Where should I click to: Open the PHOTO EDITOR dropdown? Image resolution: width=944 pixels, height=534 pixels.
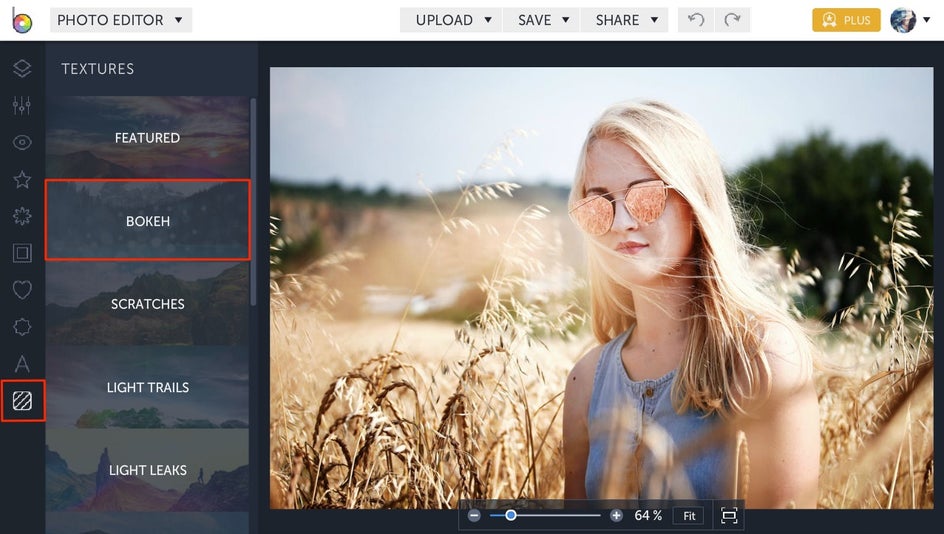[120, 20]
